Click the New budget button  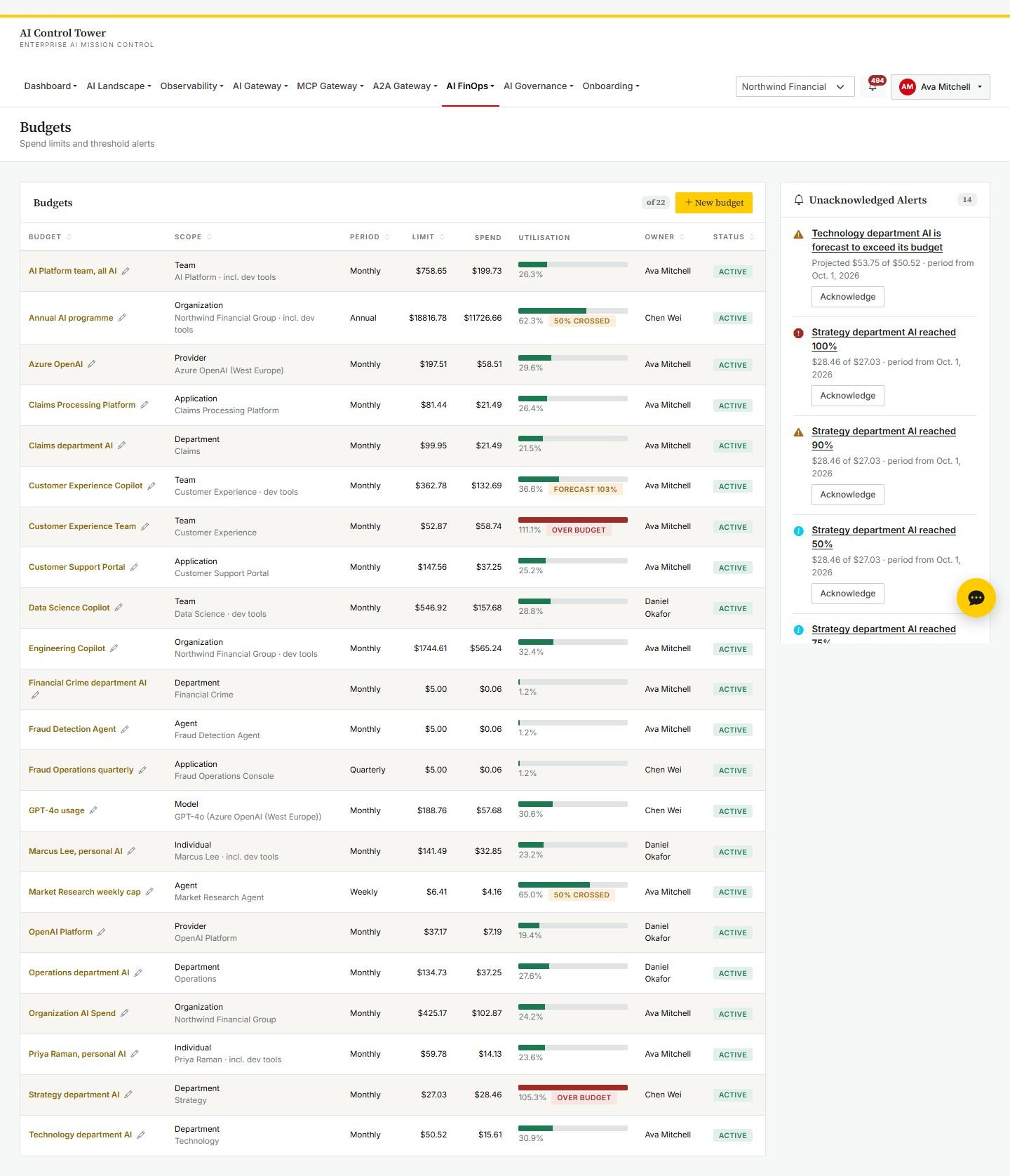click(x=714, y=203)
